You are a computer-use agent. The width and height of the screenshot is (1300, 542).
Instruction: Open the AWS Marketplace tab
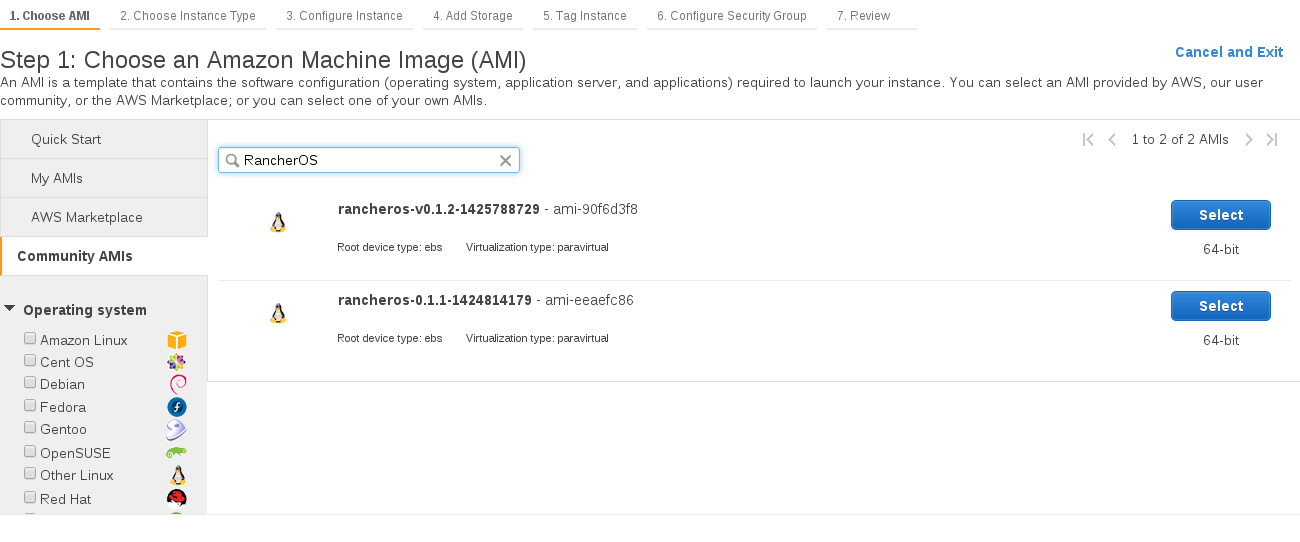click(87, 217)
